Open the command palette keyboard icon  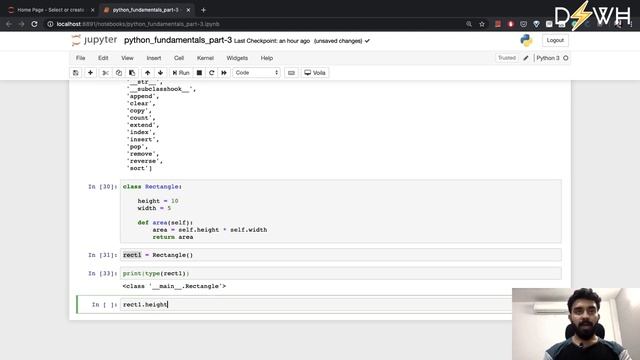pos(291,73)
